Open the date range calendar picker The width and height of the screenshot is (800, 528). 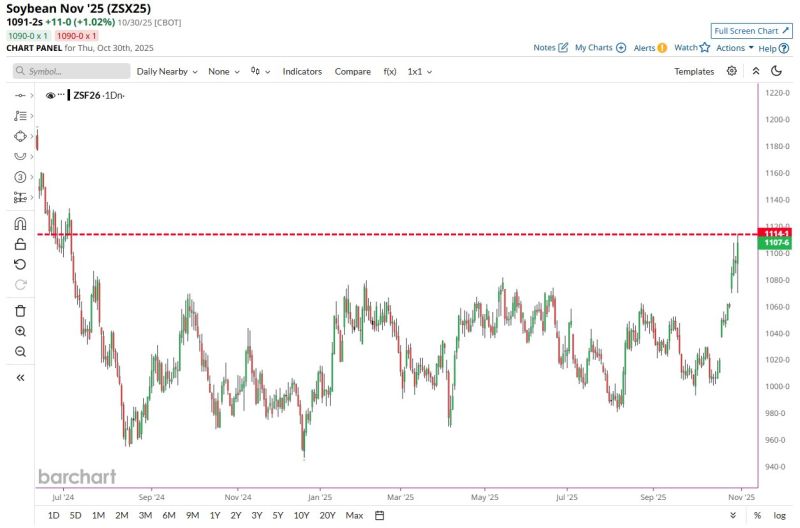380,515
